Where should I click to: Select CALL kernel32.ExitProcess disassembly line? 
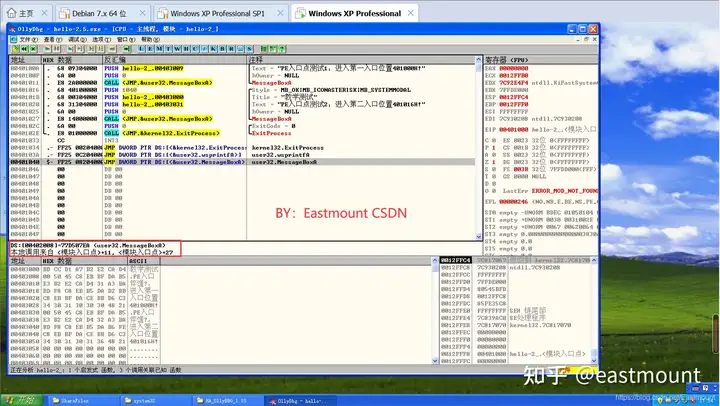pyautogui.click(x=242, y=133)
